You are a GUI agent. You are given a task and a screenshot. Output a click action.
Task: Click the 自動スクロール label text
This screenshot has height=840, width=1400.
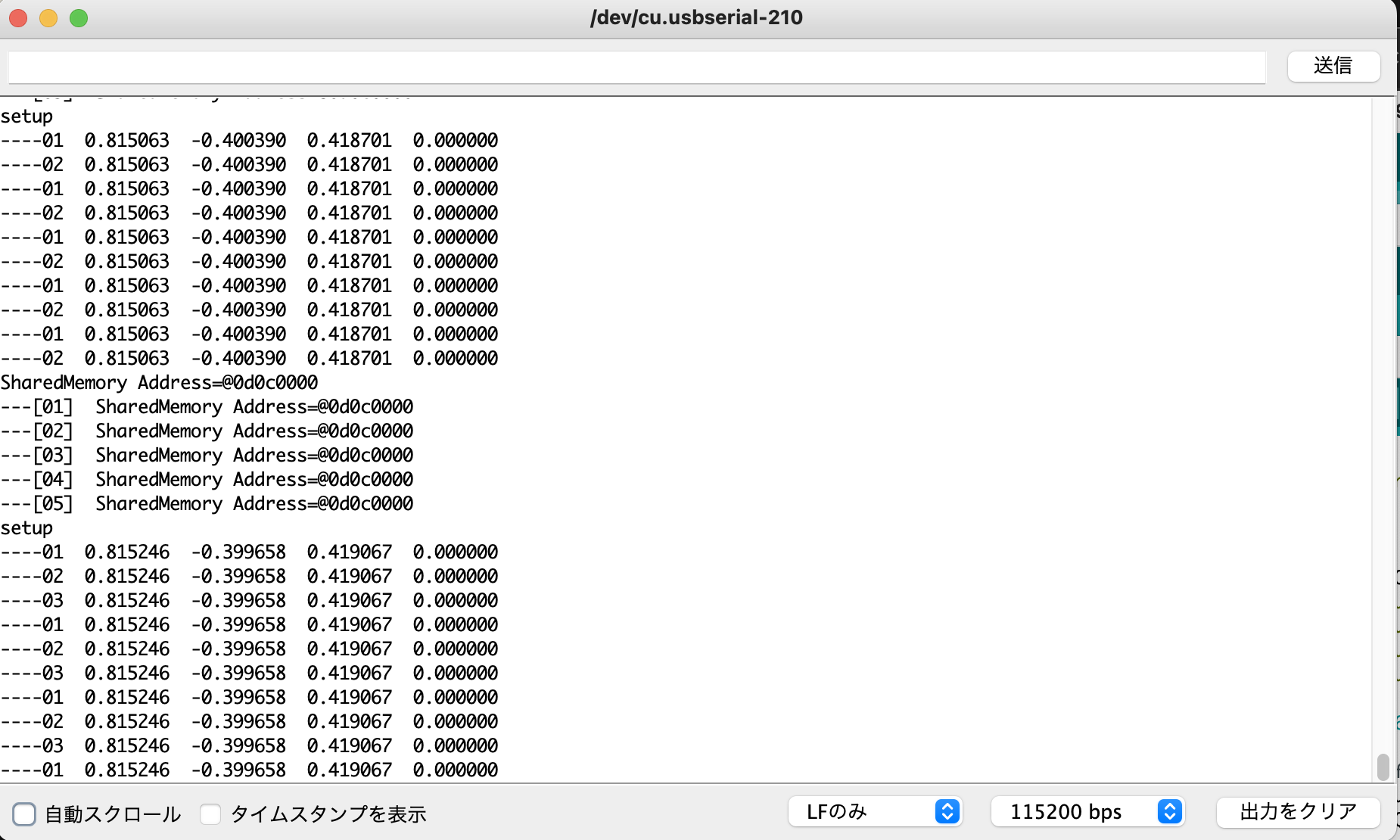tap(114, 814)
